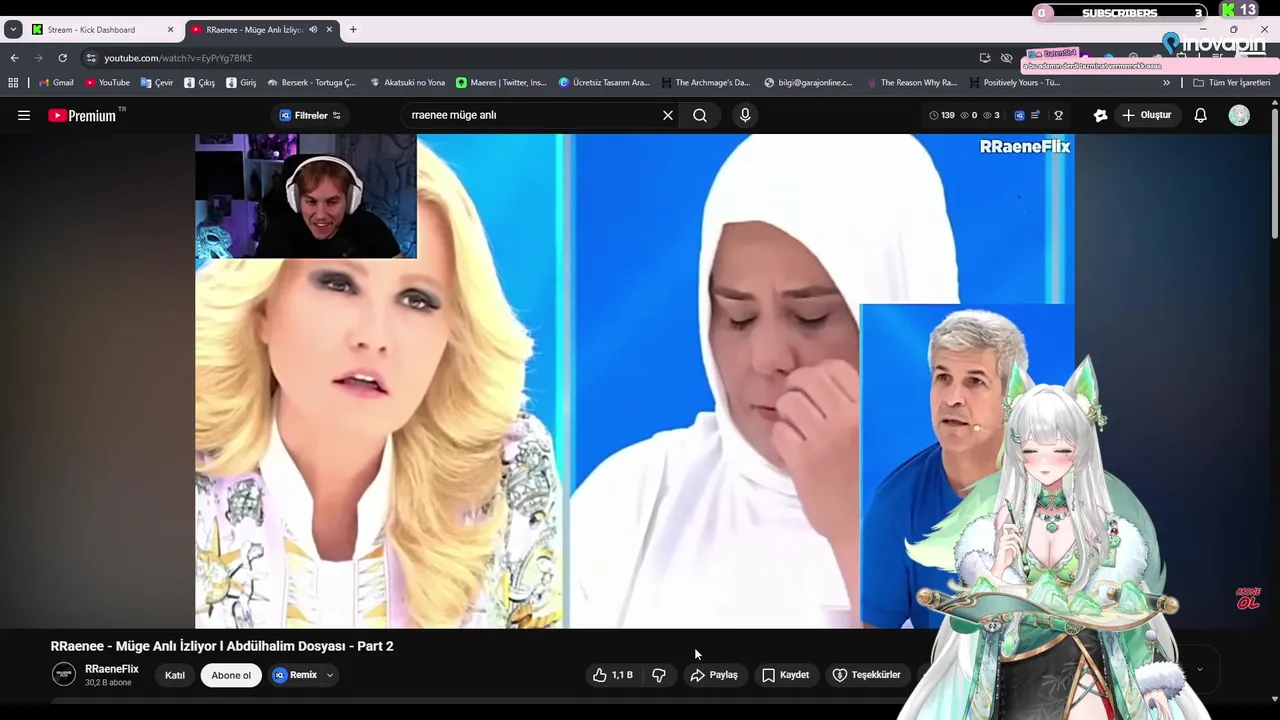1280x720 pixels.
Task: Open YouTube notifications bell
Action: pyautogui.click(x=1200, y=115)
